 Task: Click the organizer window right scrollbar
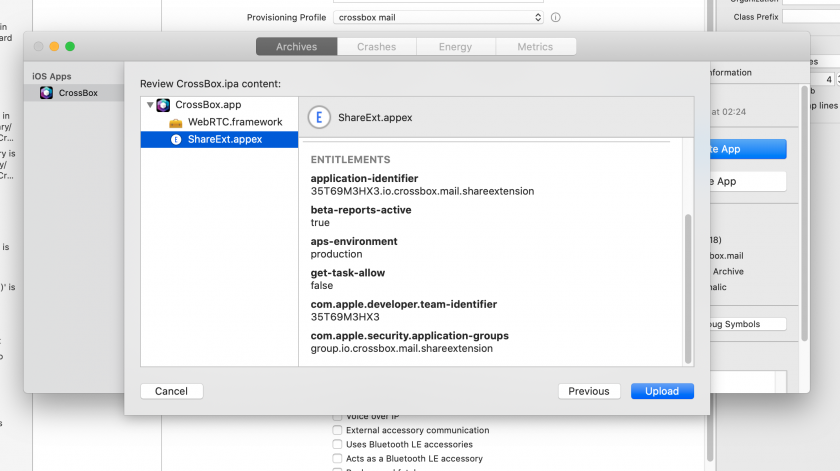point(804,213)
